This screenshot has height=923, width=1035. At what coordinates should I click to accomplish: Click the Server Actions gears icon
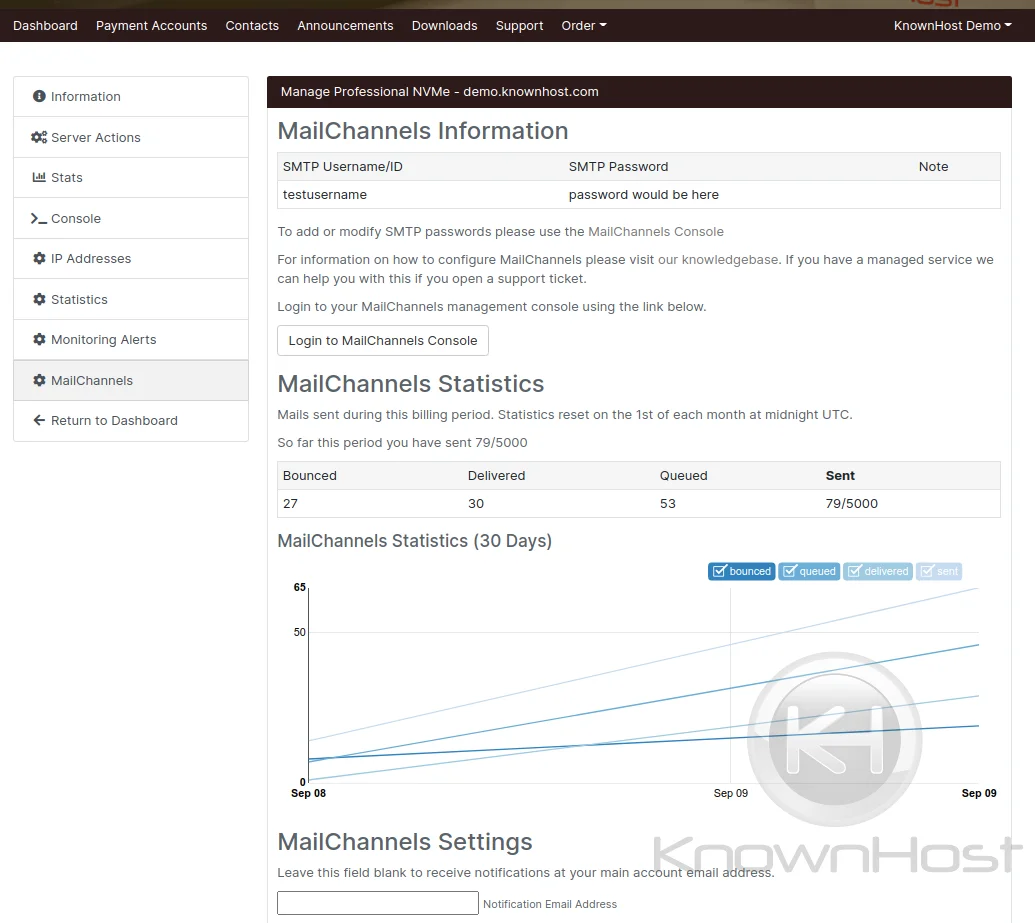pos(39,138)
